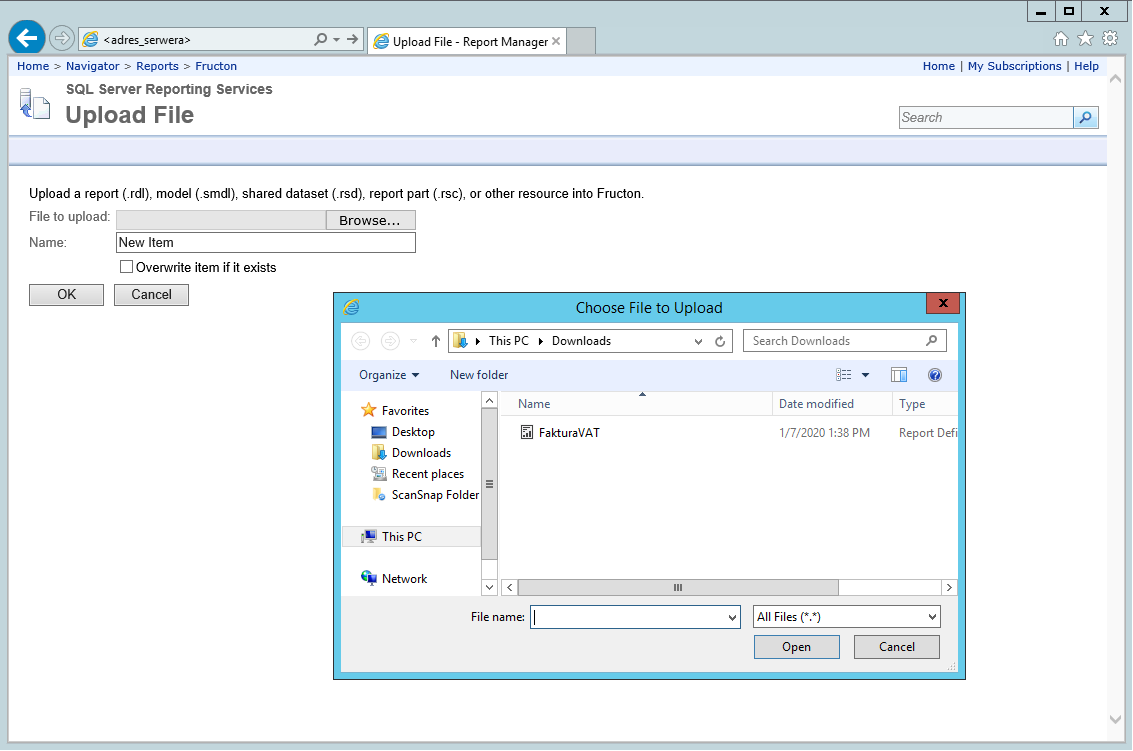Screen dimensions: 1133x751
Task: Click the horizontal scrollbar in file list
Action: click(729, 588)
